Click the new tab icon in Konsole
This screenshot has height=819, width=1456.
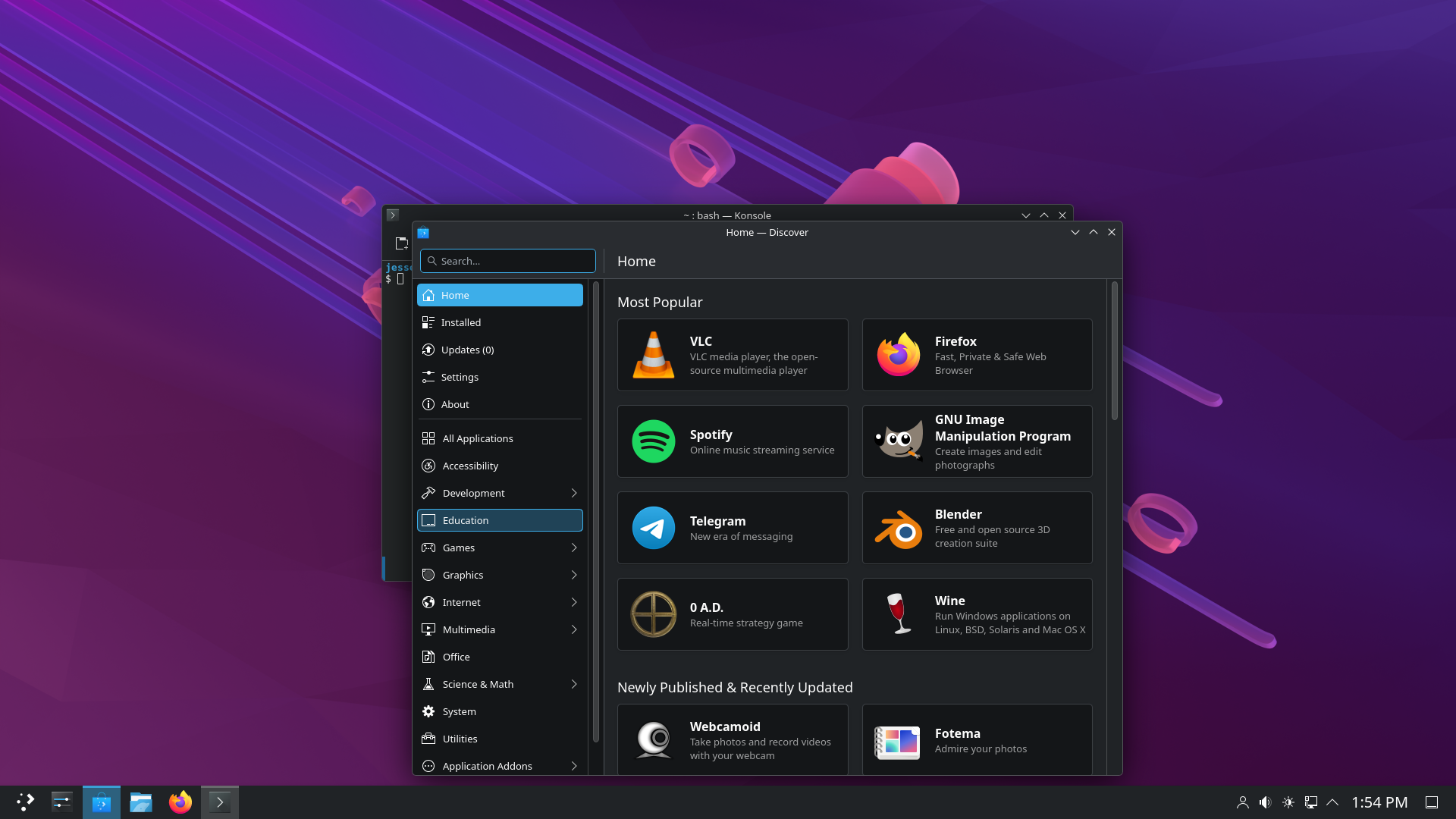click(402, 243)
